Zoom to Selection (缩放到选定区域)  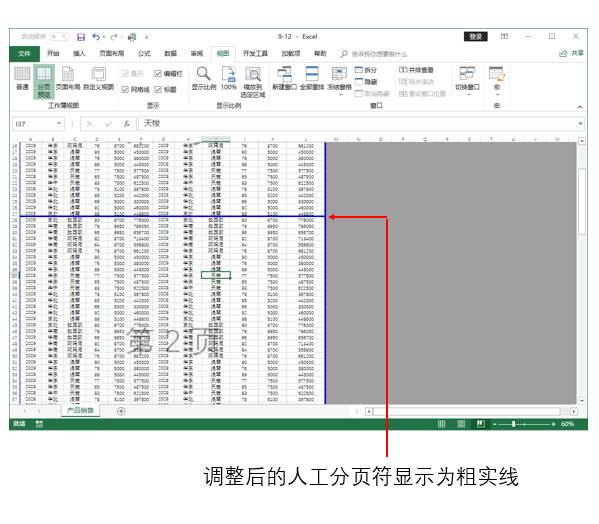click(253, 82)
